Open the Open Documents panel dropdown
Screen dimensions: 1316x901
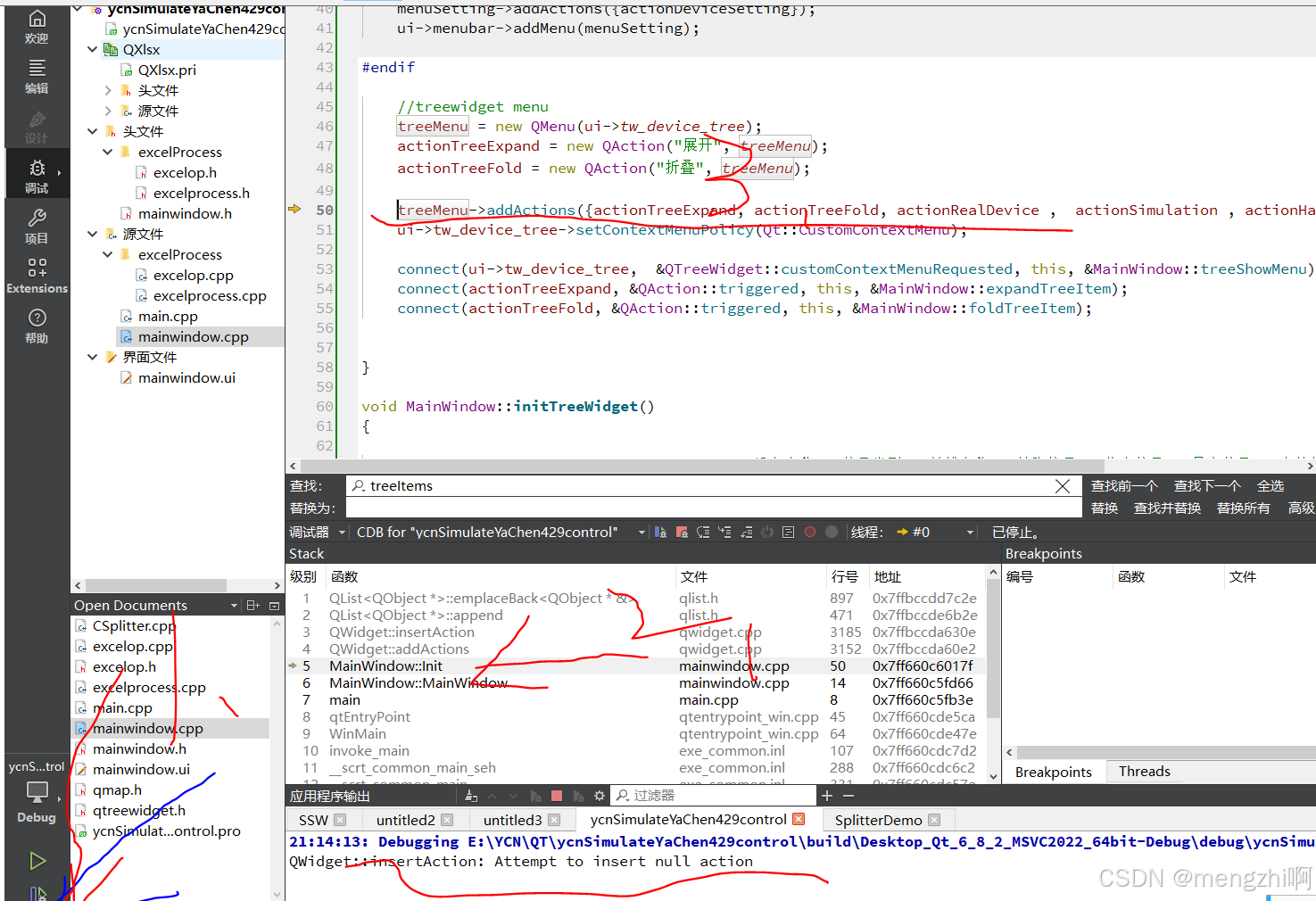[235, 605]
